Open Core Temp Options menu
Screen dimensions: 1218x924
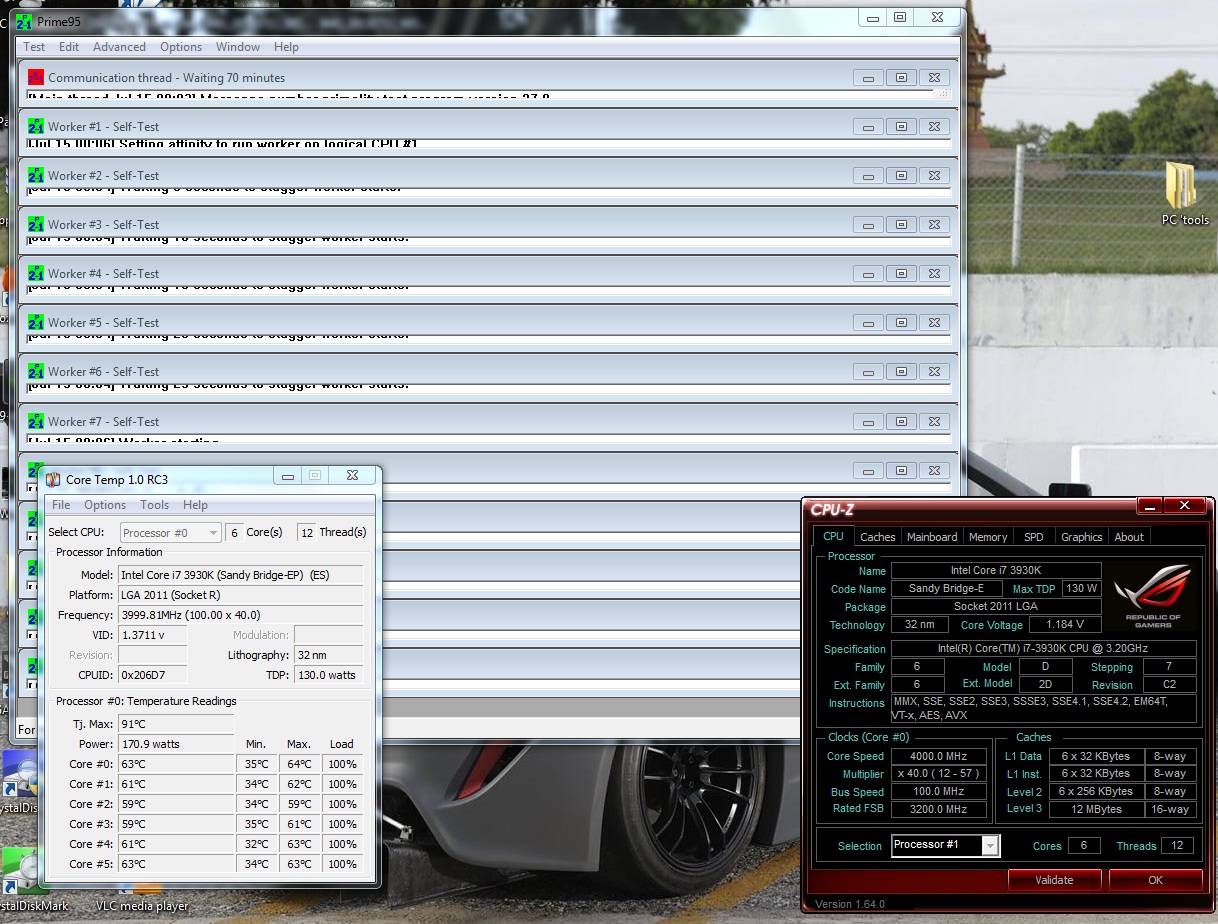tap(105, 505)
